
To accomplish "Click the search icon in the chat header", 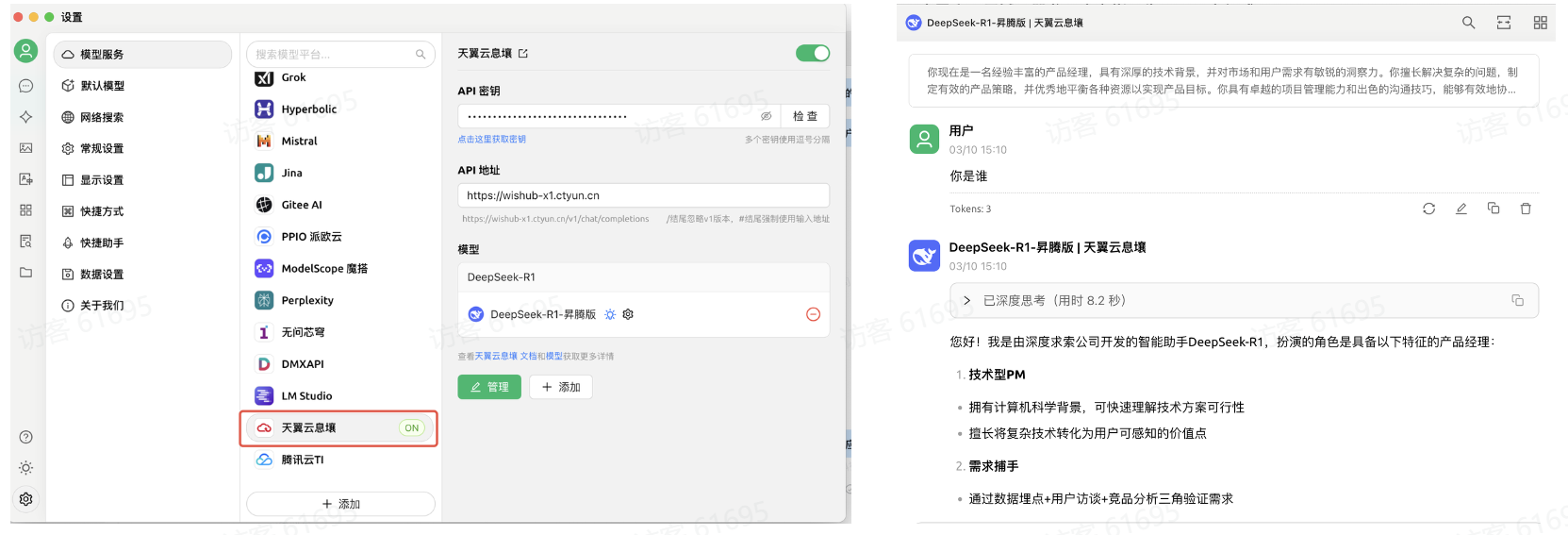I will point(1468,23).
